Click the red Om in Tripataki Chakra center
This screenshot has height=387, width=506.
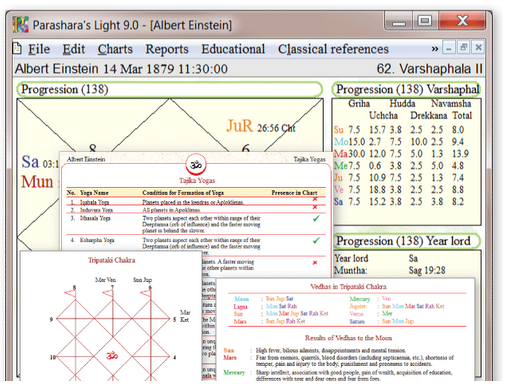112,356
